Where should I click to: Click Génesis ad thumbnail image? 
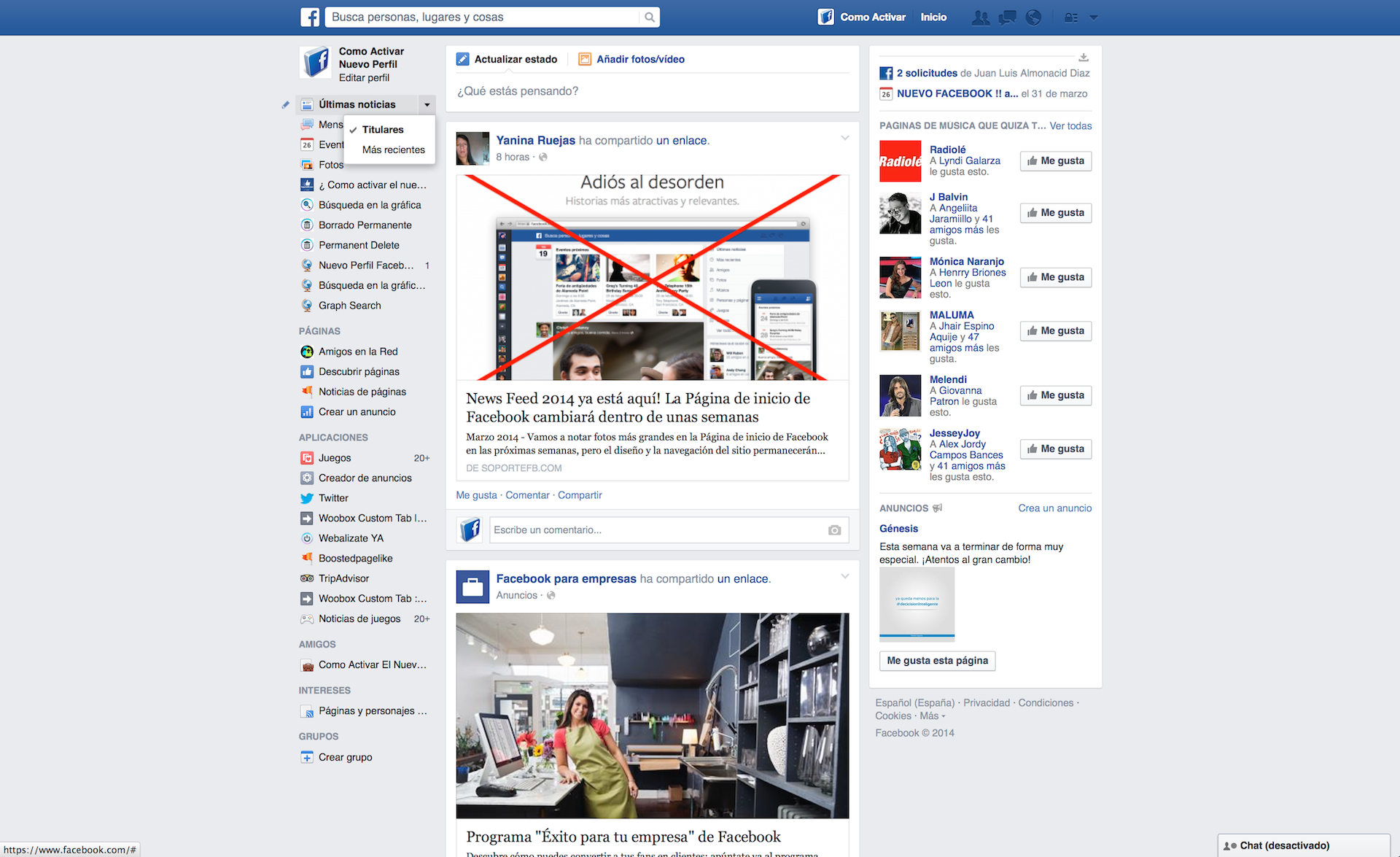tap(917, 604)
